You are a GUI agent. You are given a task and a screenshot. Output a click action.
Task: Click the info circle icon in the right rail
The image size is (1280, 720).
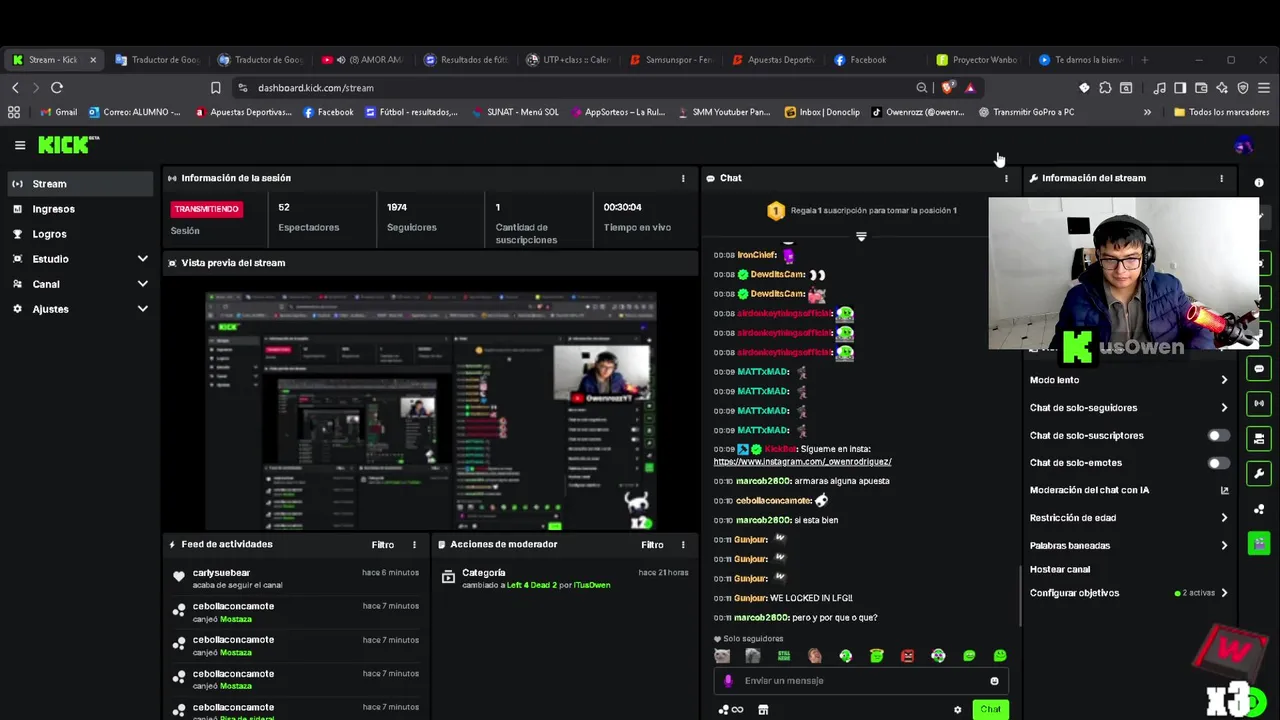pos(1259,182)
